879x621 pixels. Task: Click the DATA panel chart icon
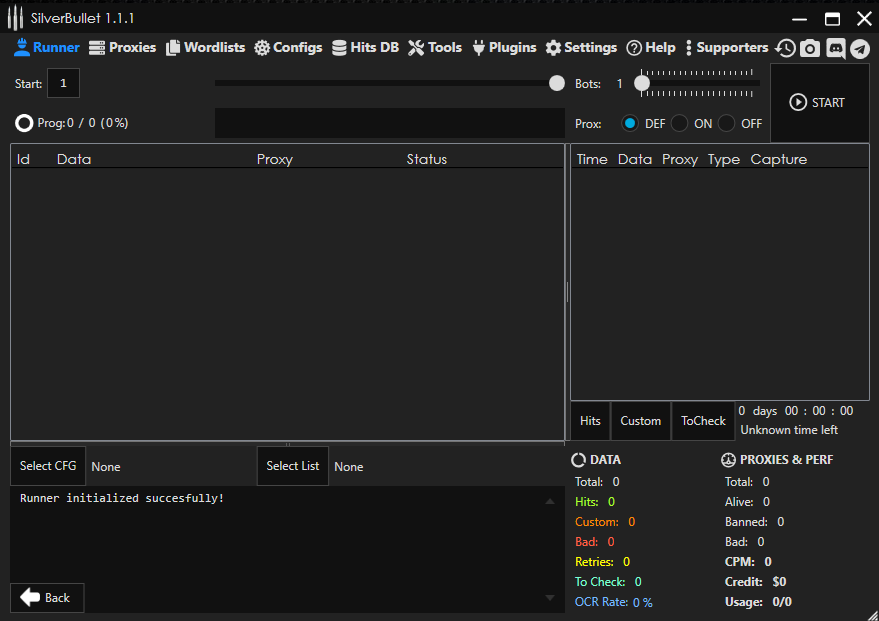tap(578, 460)
